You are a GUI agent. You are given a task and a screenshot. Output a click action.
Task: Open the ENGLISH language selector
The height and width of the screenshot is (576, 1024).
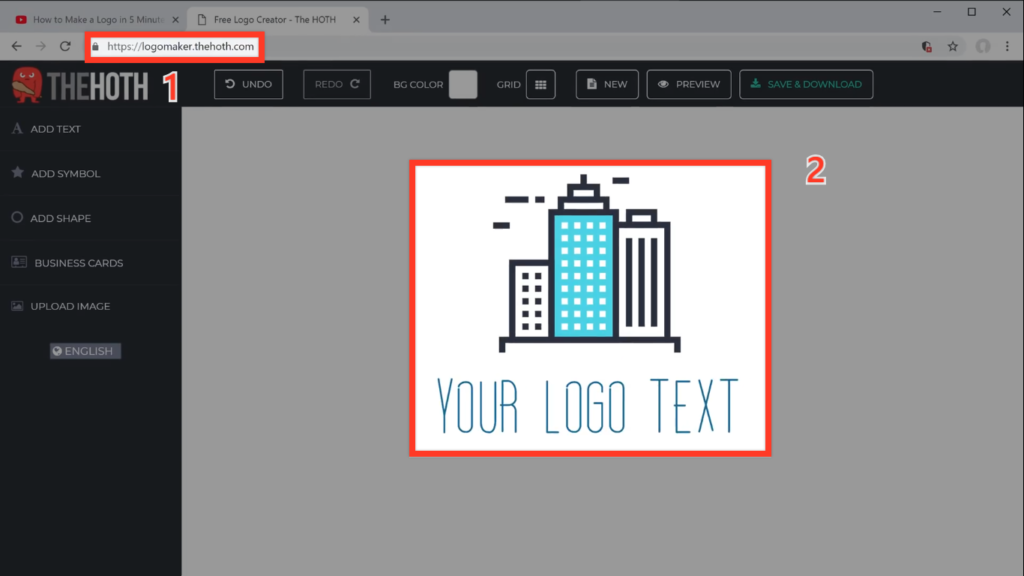pyautogui.click(x=84, y=350)
